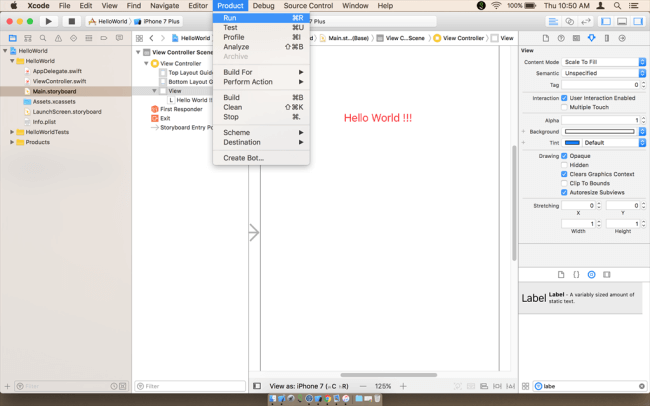Click the zoom in plus button
The width and height of the screenshot is (650, 406).
pos(403,386)
